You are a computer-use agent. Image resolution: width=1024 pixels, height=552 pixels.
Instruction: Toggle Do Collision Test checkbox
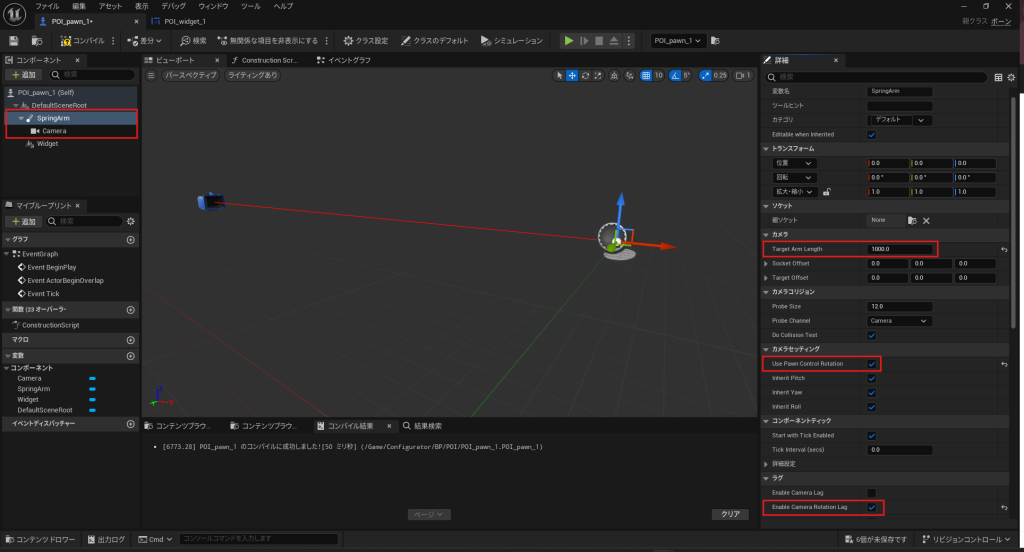pyautogui.click(x=872, y=335)
